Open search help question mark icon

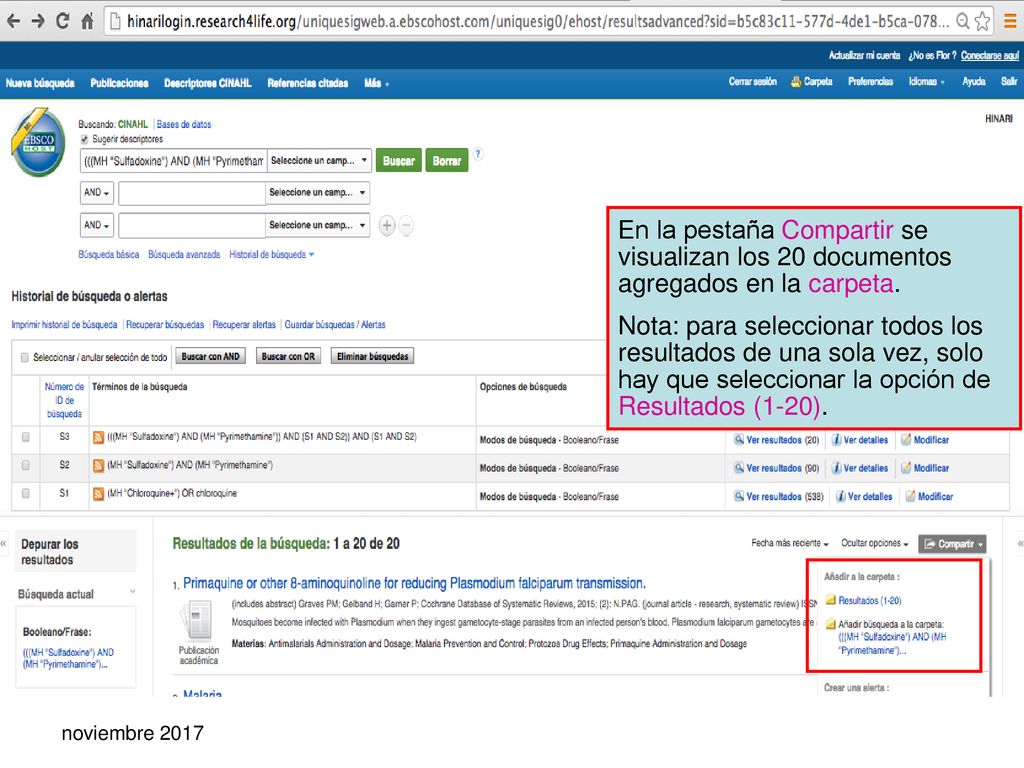pyautogui.click(x=478, y=154)
